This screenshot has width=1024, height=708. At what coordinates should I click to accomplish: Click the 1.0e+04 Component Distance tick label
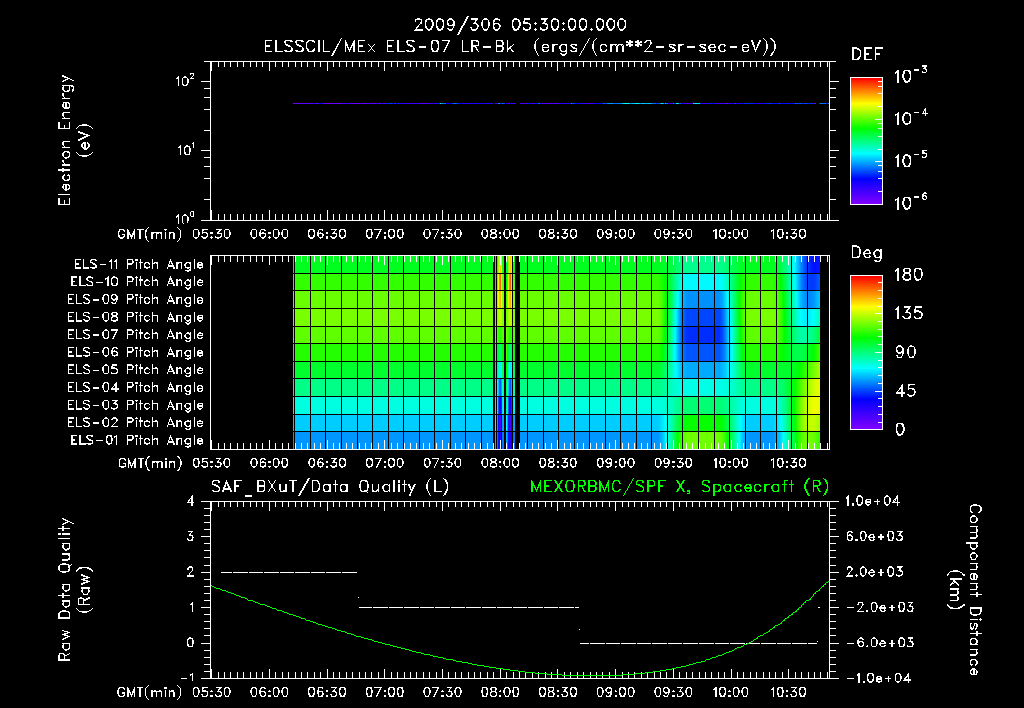872,501
